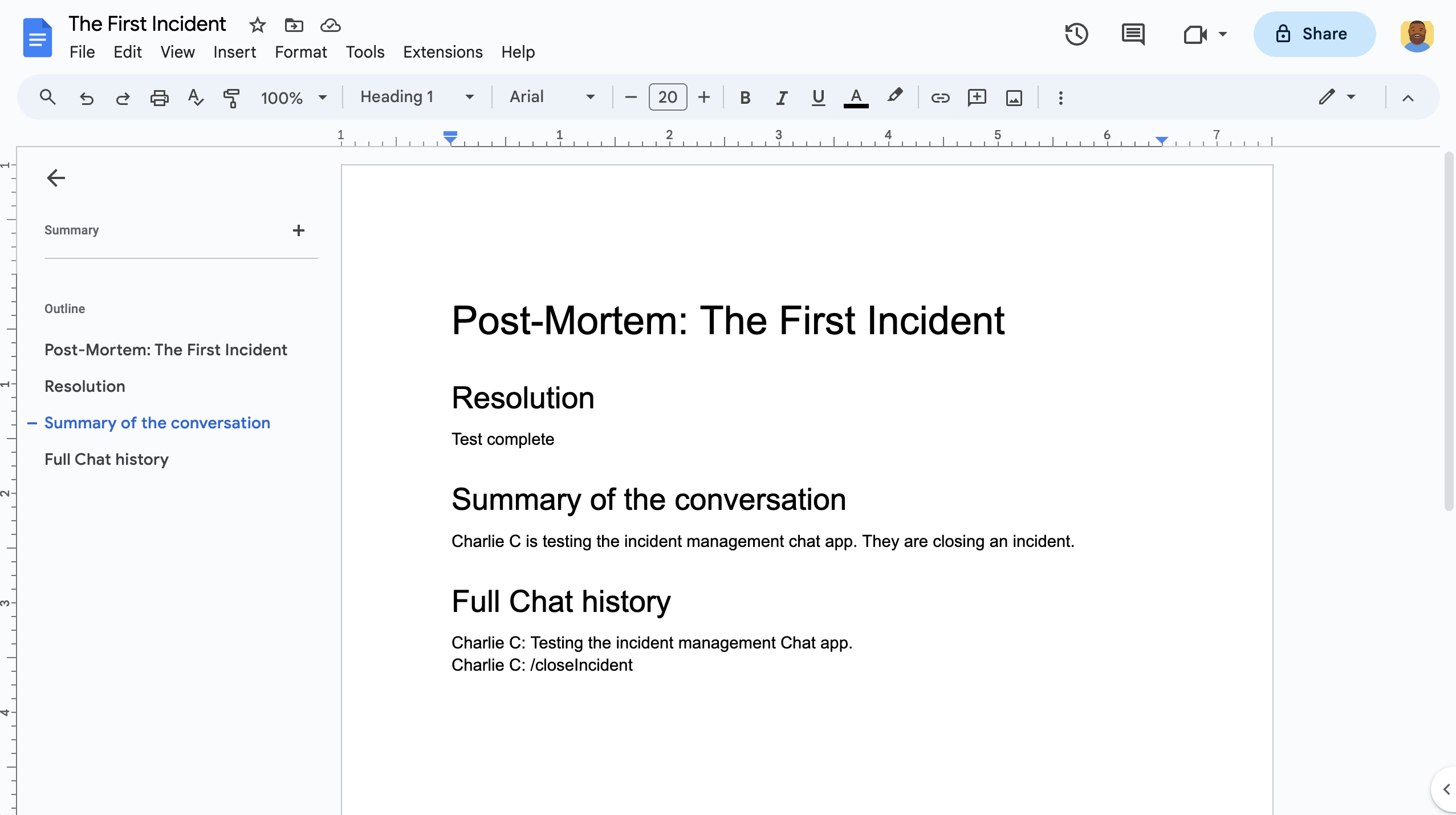Click the Full Chat history outline item
The image size is (1456, 815).
pos(106,459)
